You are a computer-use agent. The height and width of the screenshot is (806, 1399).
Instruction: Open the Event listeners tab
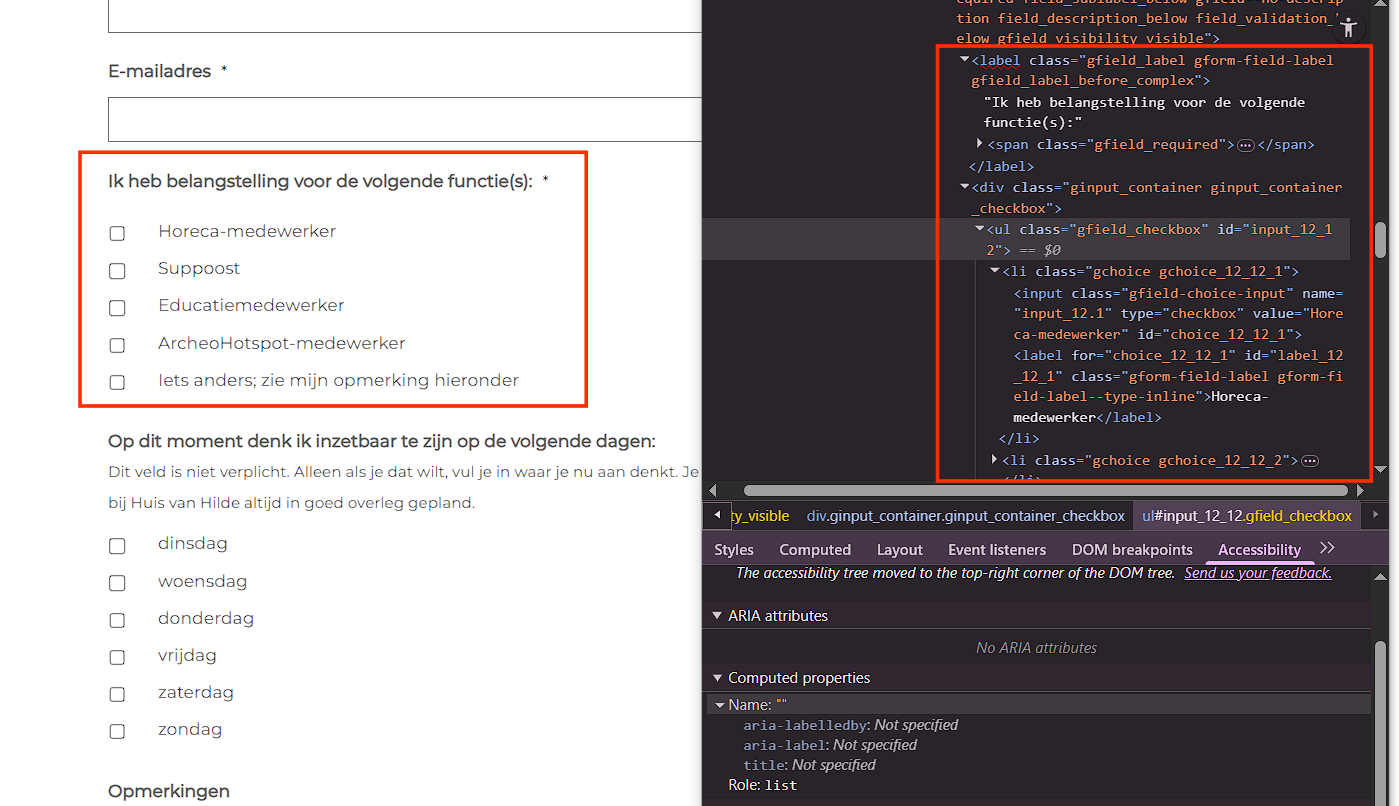pos(996,550)
